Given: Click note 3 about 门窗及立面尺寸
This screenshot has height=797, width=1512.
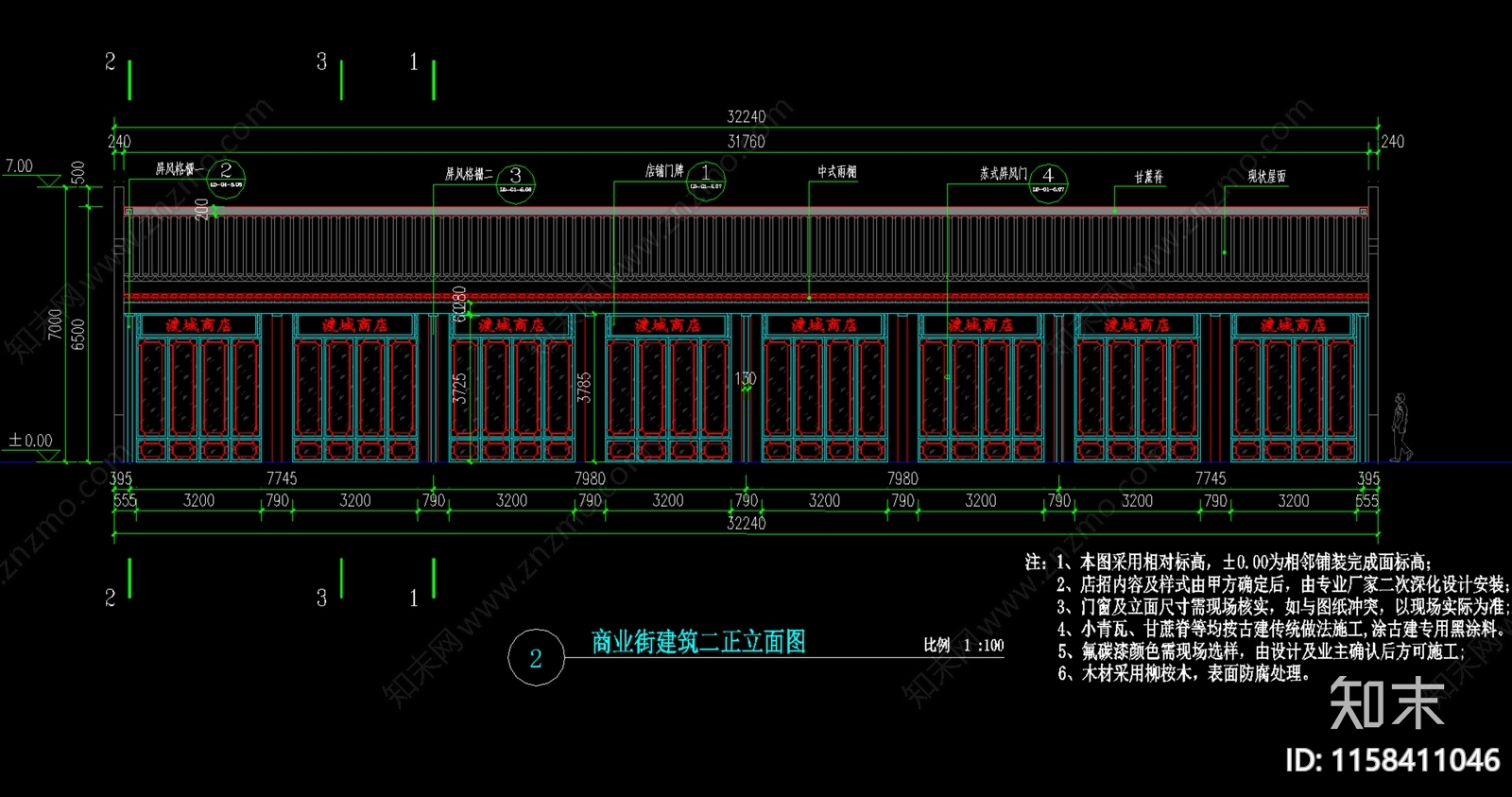Looking at the screenshot, I should [1282, 607].
